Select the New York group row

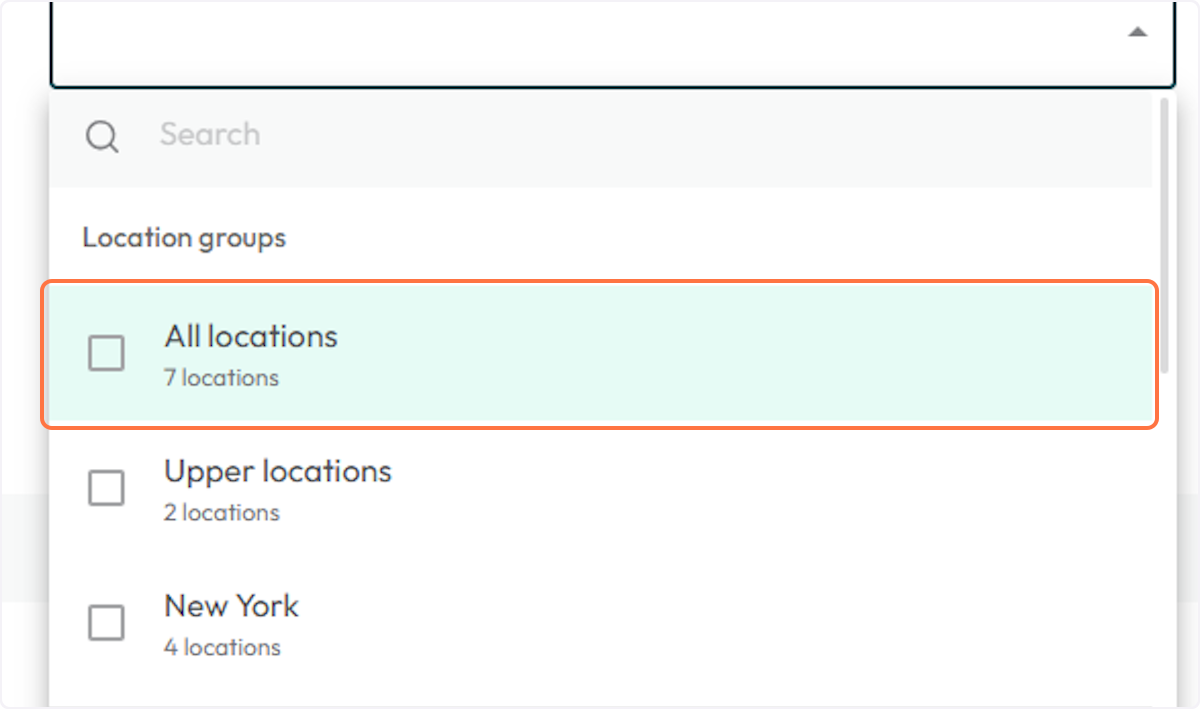coord(600,623)
